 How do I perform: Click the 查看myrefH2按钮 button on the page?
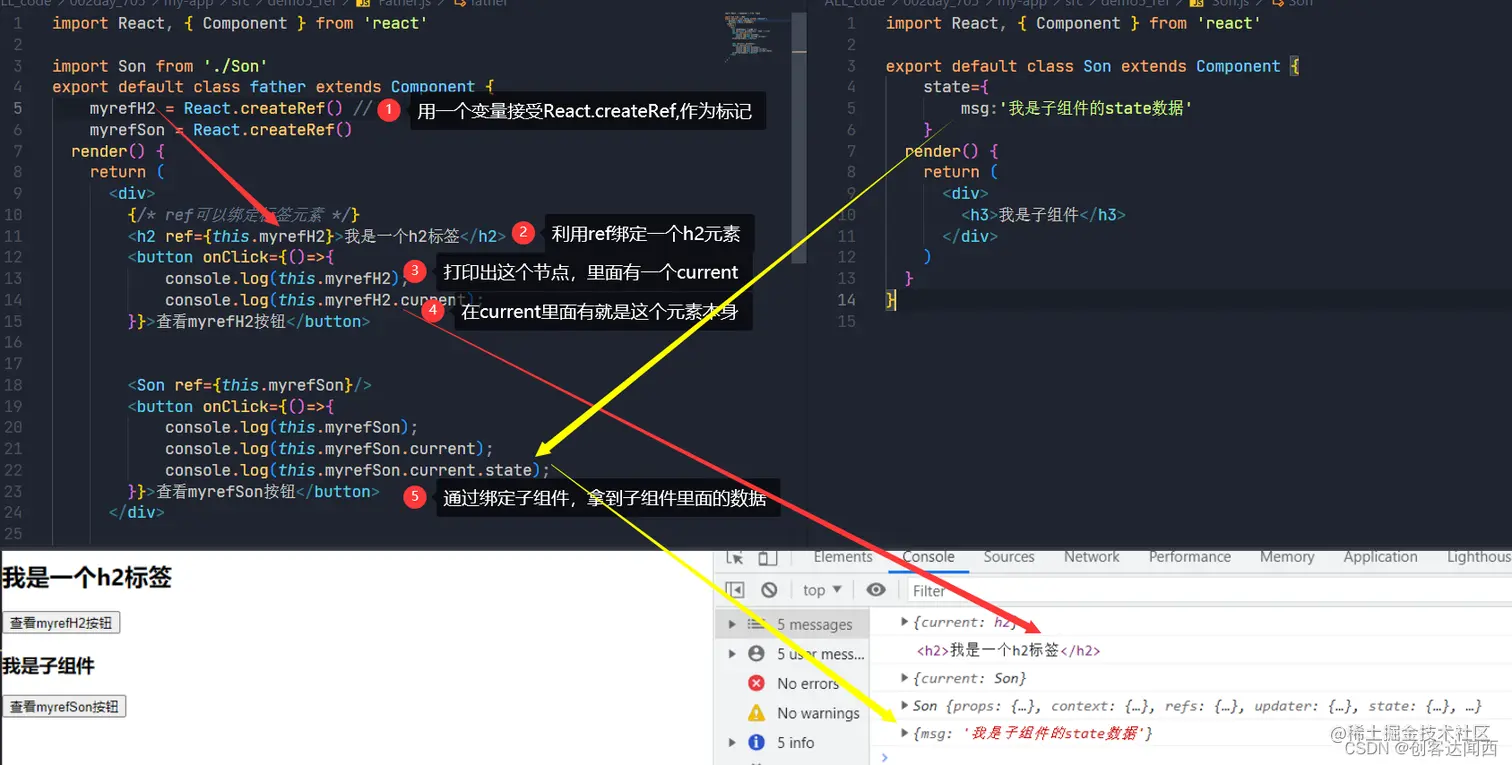(x=61, y=623)
